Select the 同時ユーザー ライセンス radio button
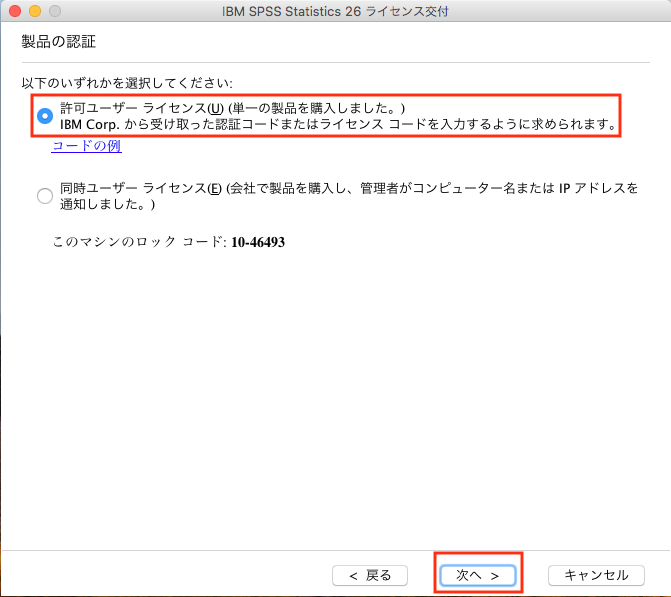Image resolution: width=671 pixels, height=597 pixels. point(45,196)
